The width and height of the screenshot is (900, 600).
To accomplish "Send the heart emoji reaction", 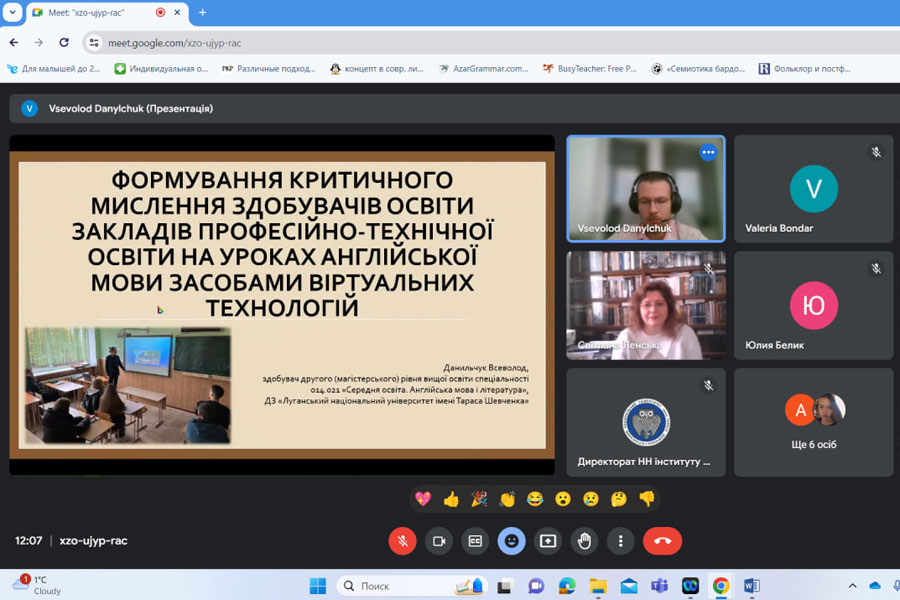I will 423,499.
